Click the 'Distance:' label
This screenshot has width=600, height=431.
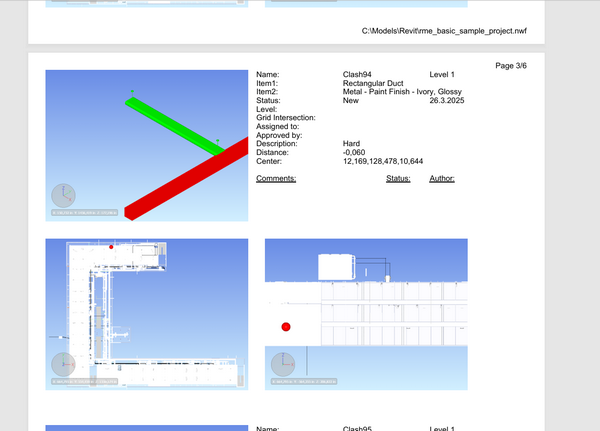(x=272, y=152)
